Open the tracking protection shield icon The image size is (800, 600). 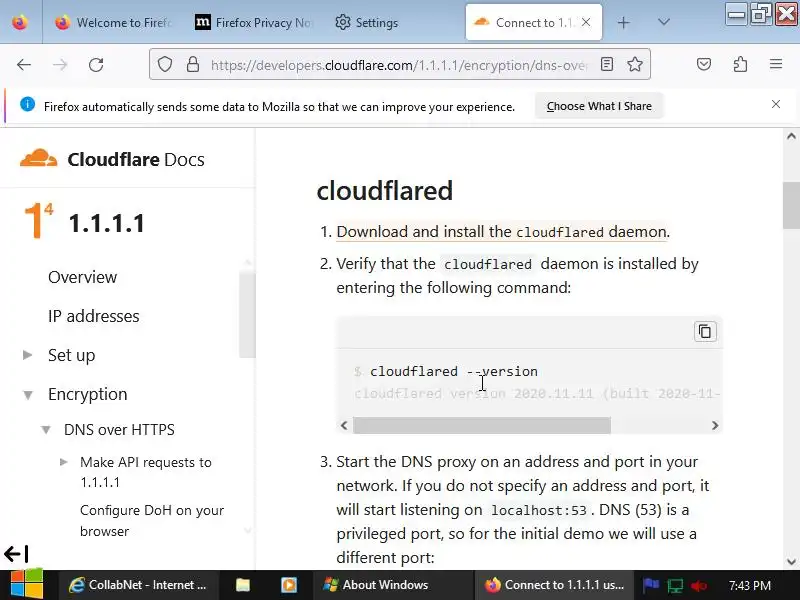(x=164, y=64)
